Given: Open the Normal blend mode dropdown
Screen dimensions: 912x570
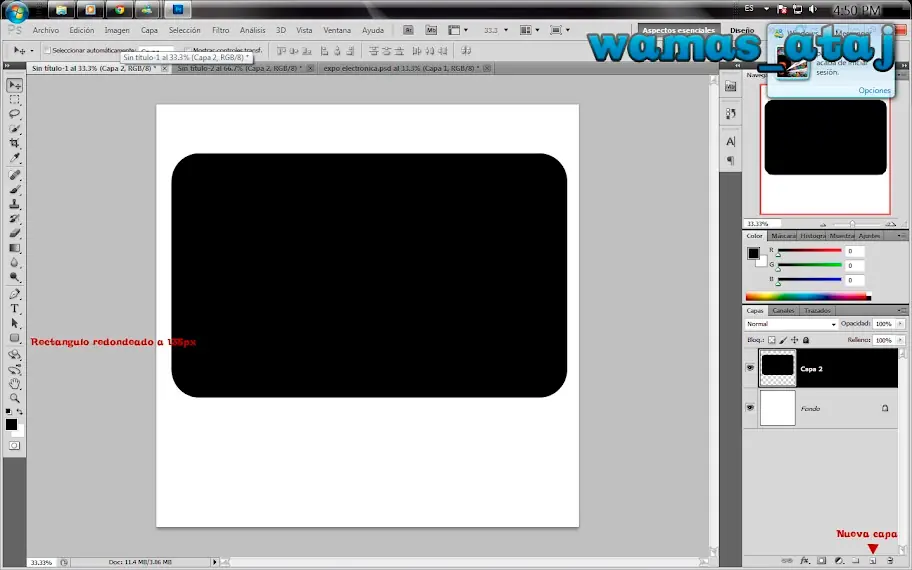Looking at the screenshot, I should click(791, 324).
